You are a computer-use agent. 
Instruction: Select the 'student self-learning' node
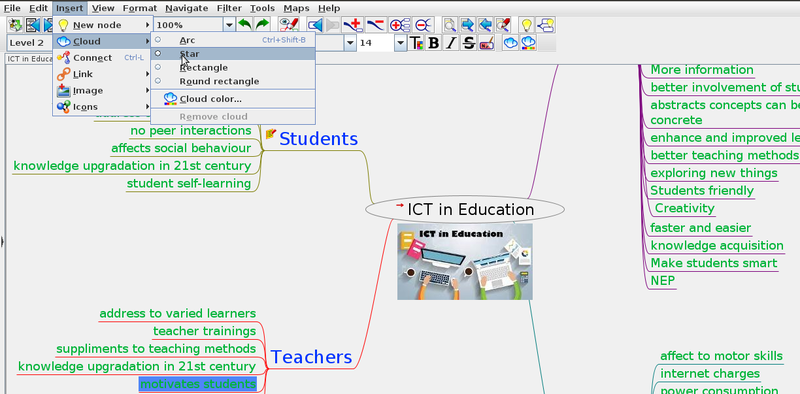189,183
